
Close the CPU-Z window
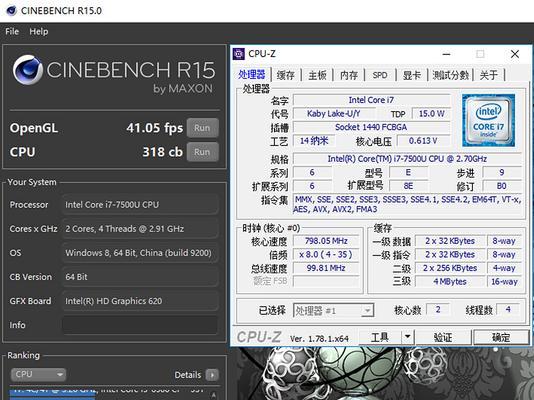515,54
